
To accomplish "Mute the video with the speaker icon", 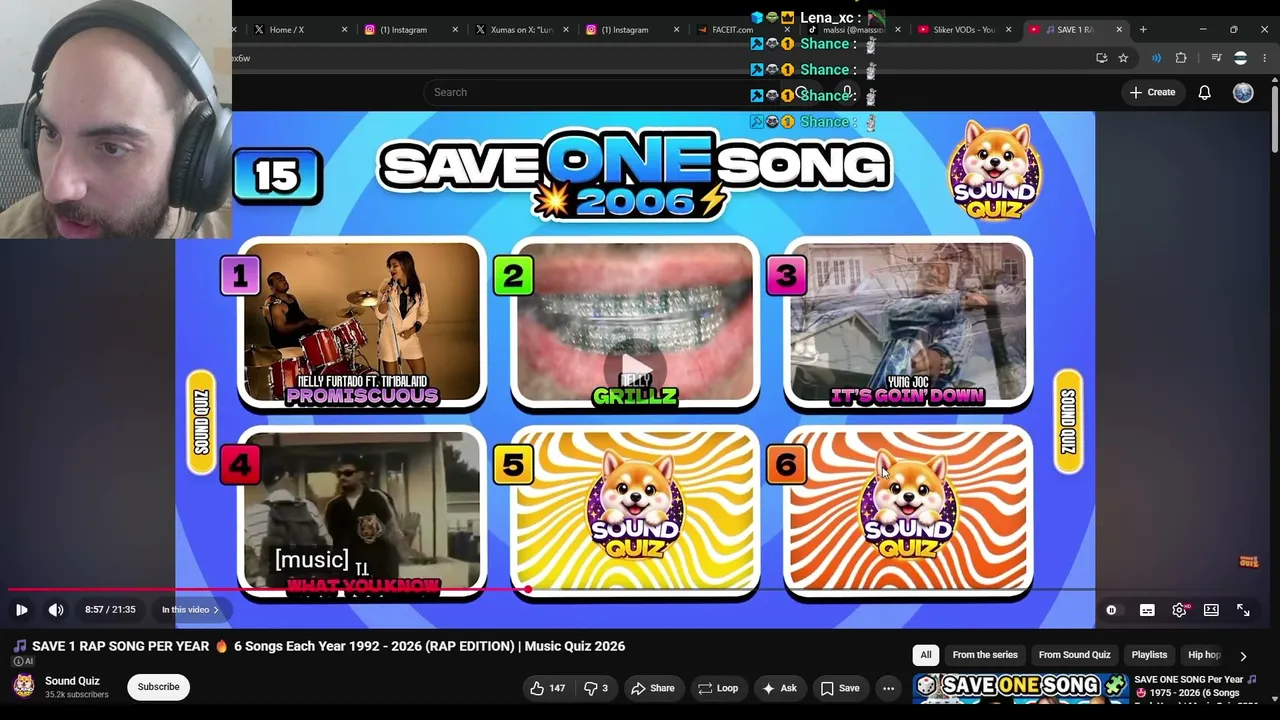I will pos(56,610).
